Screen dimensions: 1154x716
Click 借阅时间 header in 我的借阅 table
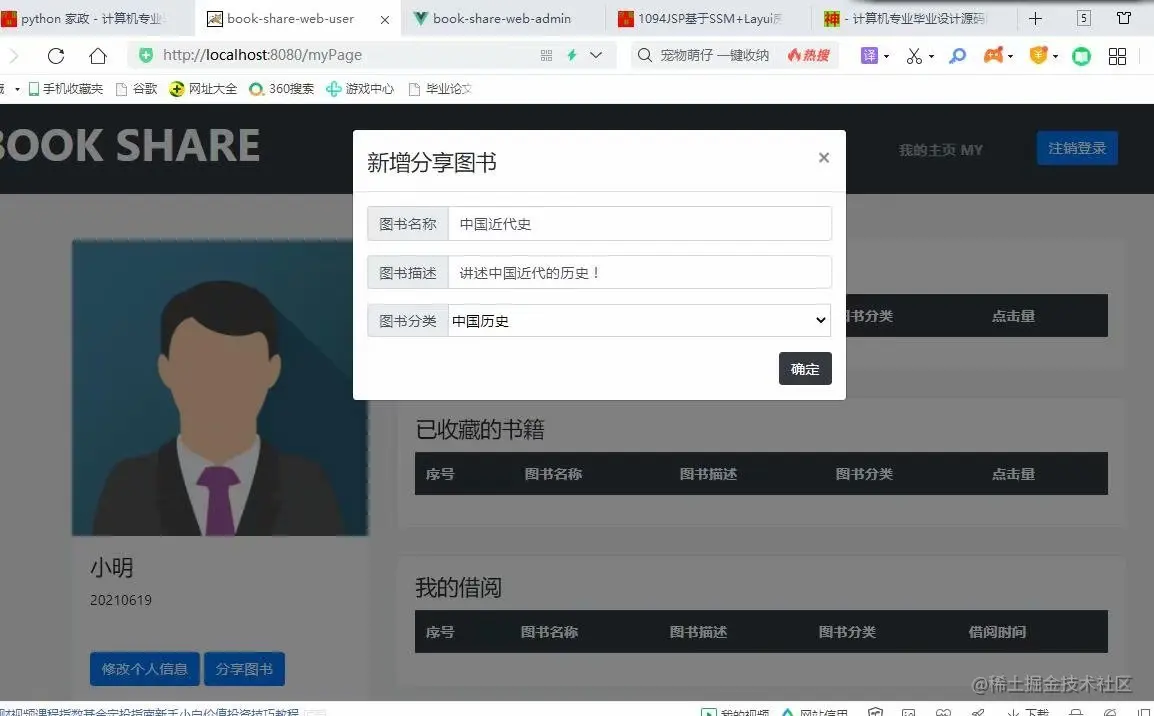997,632
